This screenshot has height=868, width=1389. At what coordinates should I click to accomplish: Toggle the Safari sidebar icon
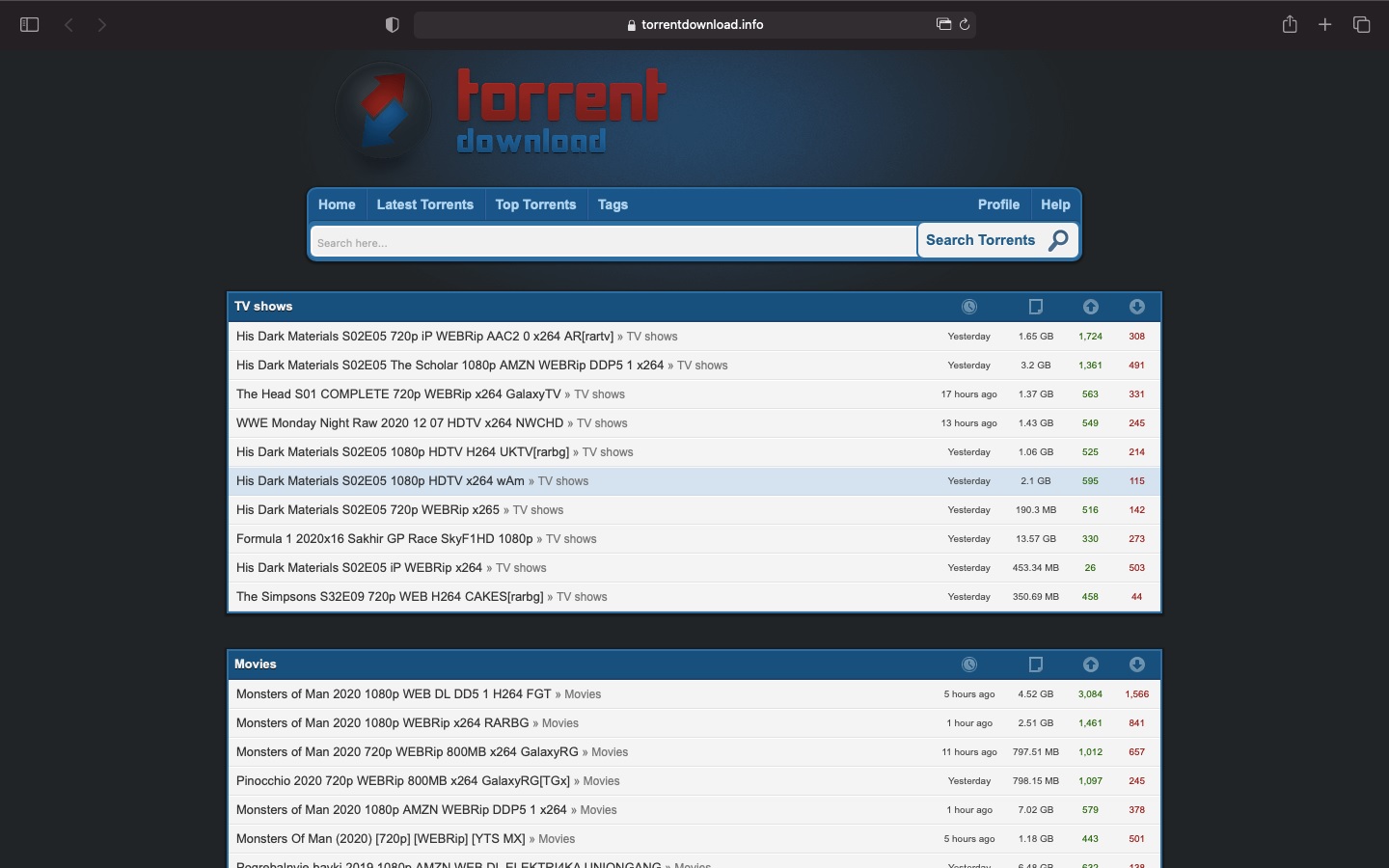pyautogui.click(x=29, y=25)
